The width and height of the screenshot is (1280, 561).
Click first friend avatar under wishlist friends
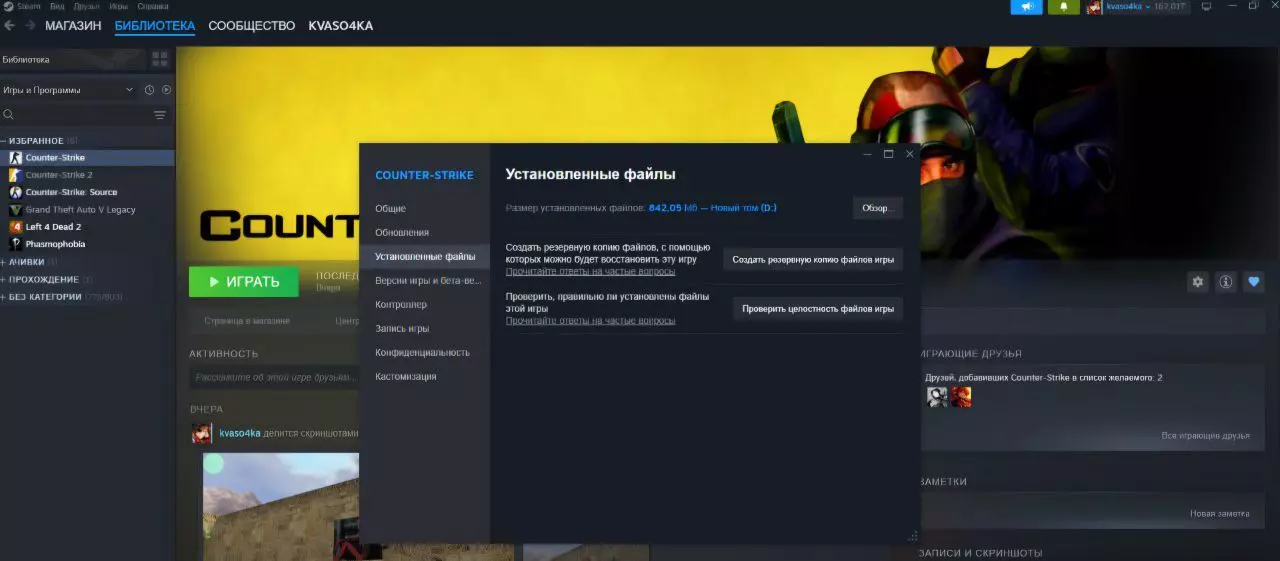[937, 397]
